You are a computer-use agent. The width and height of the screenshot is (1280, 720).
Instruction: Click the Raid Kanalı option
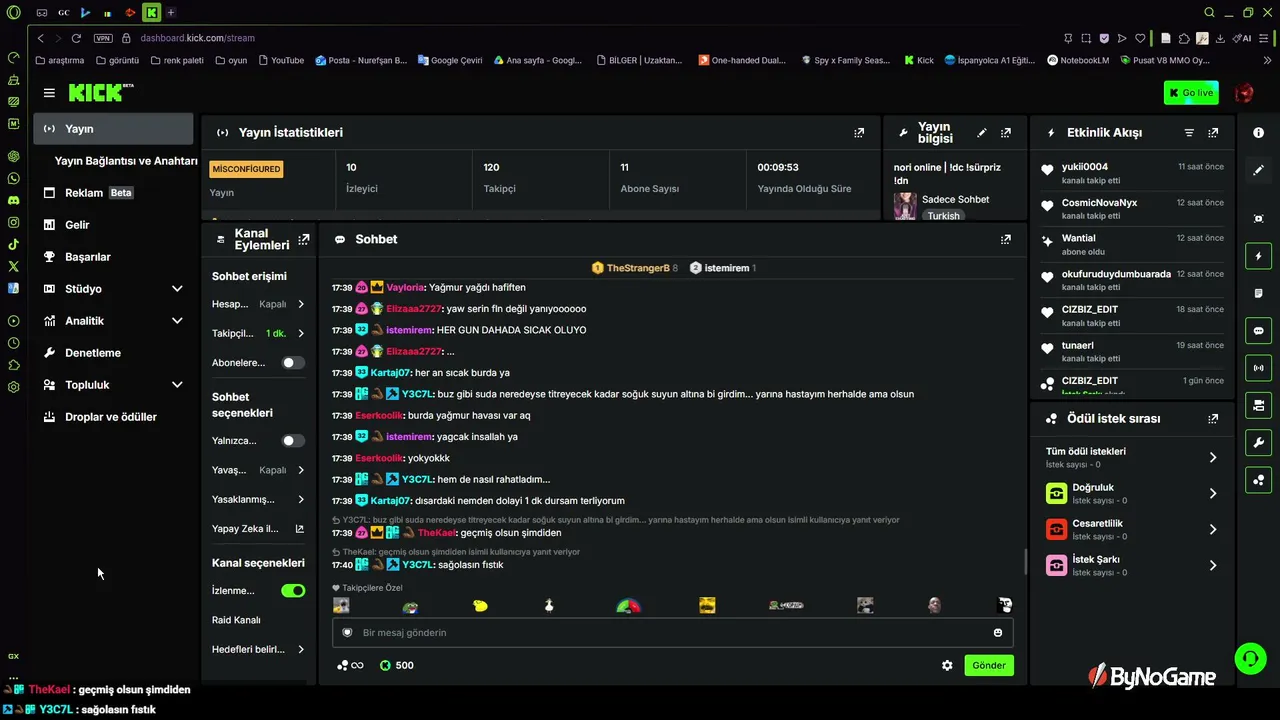click(236, 620)
